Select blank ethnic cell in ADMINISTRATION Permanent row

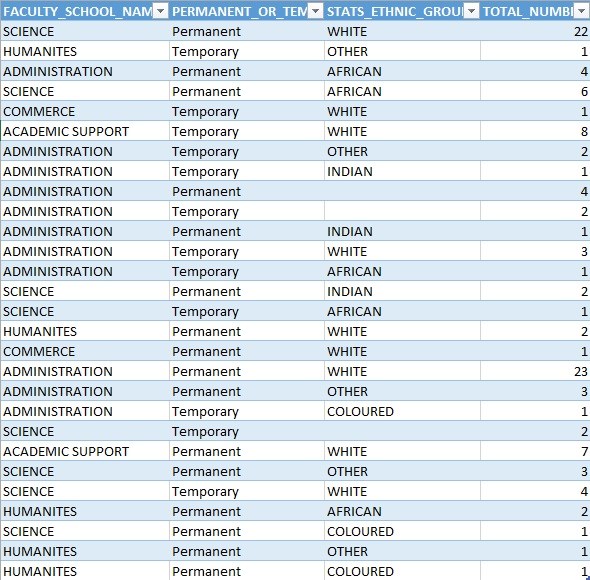tap(402, 192)
